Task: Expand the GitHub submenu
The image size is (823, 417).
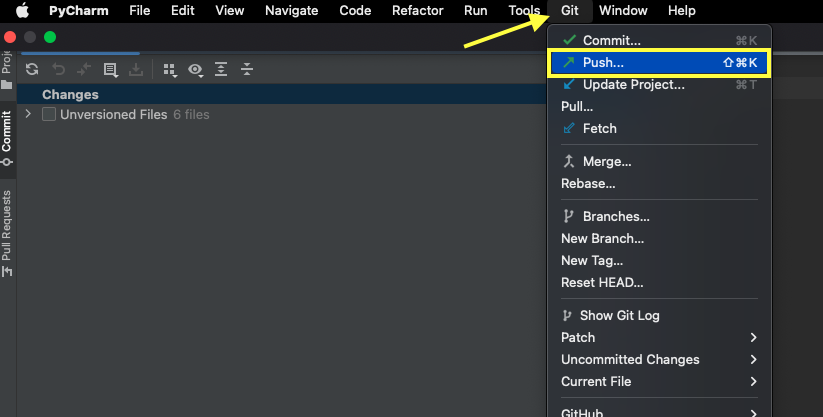Action: 659,411
